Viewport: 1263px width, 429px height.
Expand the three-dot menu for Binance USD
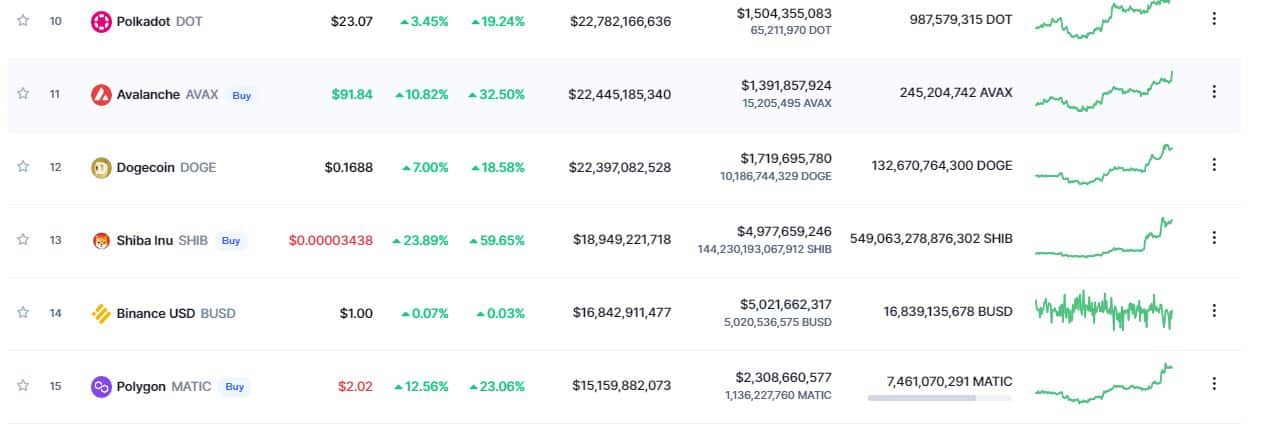click(1214, 310)
